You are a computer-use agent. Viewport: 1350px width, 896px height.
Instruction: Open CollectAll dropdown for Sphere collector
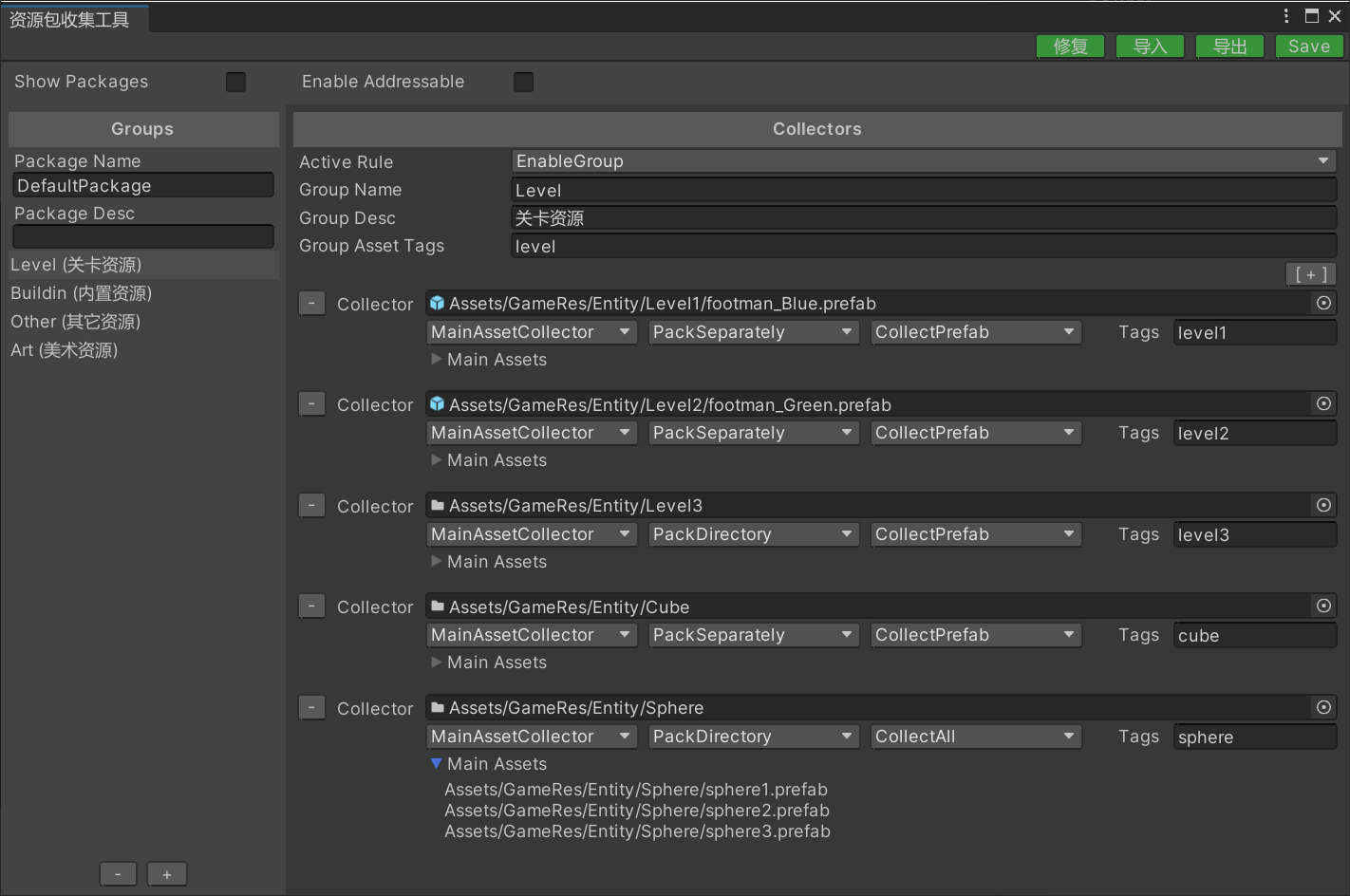[x=976, y=737]
